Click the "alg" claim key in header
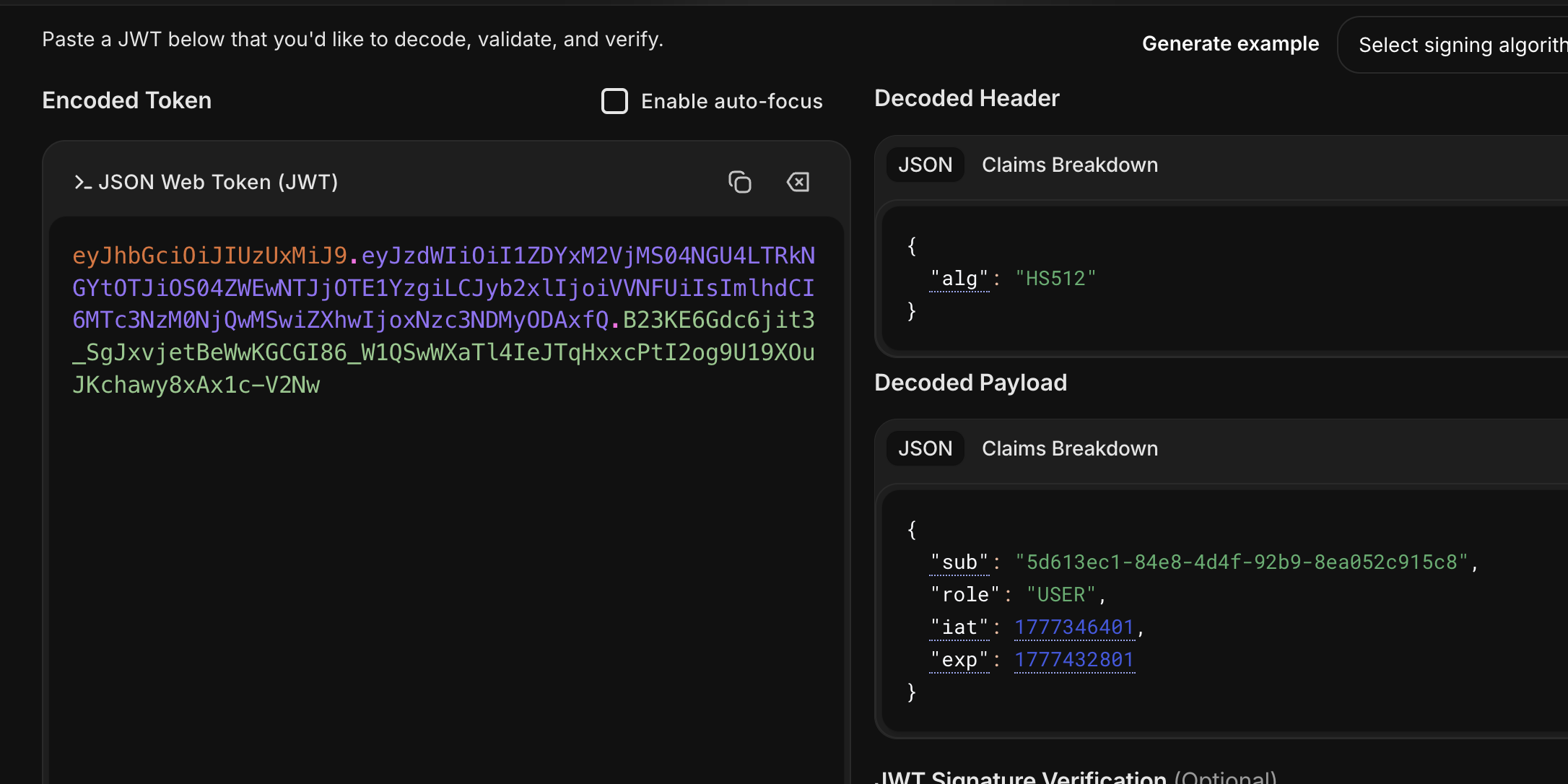The image size is (1568, 784). click(x=959, y=279)
